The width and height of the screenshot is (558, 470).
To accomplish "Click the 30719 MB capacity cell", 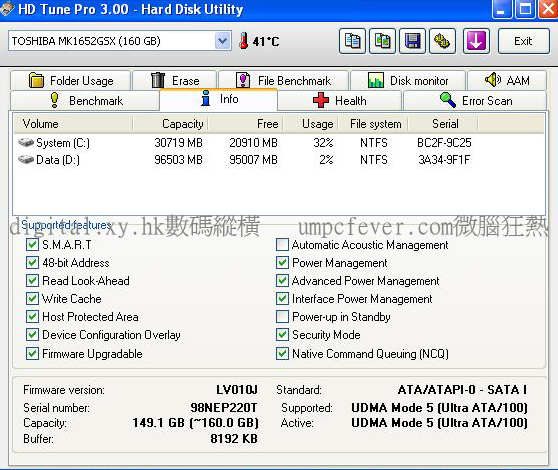I will tap(178, 143).
